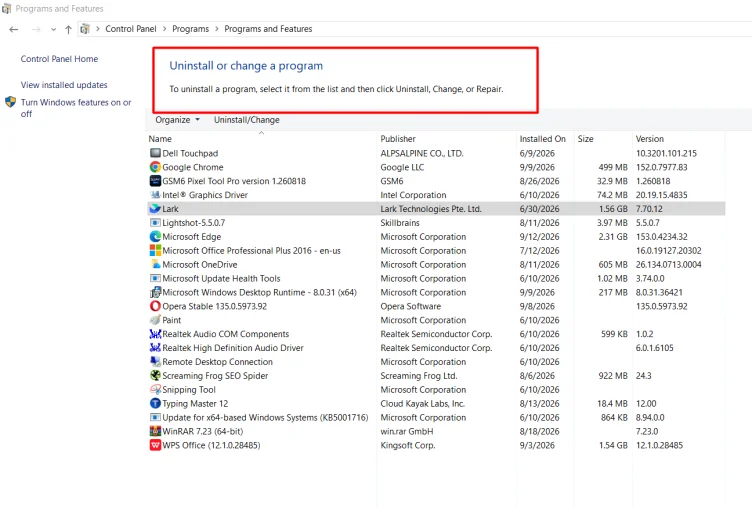Click the Intel Corporation publisher cell

[x=413, y=195]
